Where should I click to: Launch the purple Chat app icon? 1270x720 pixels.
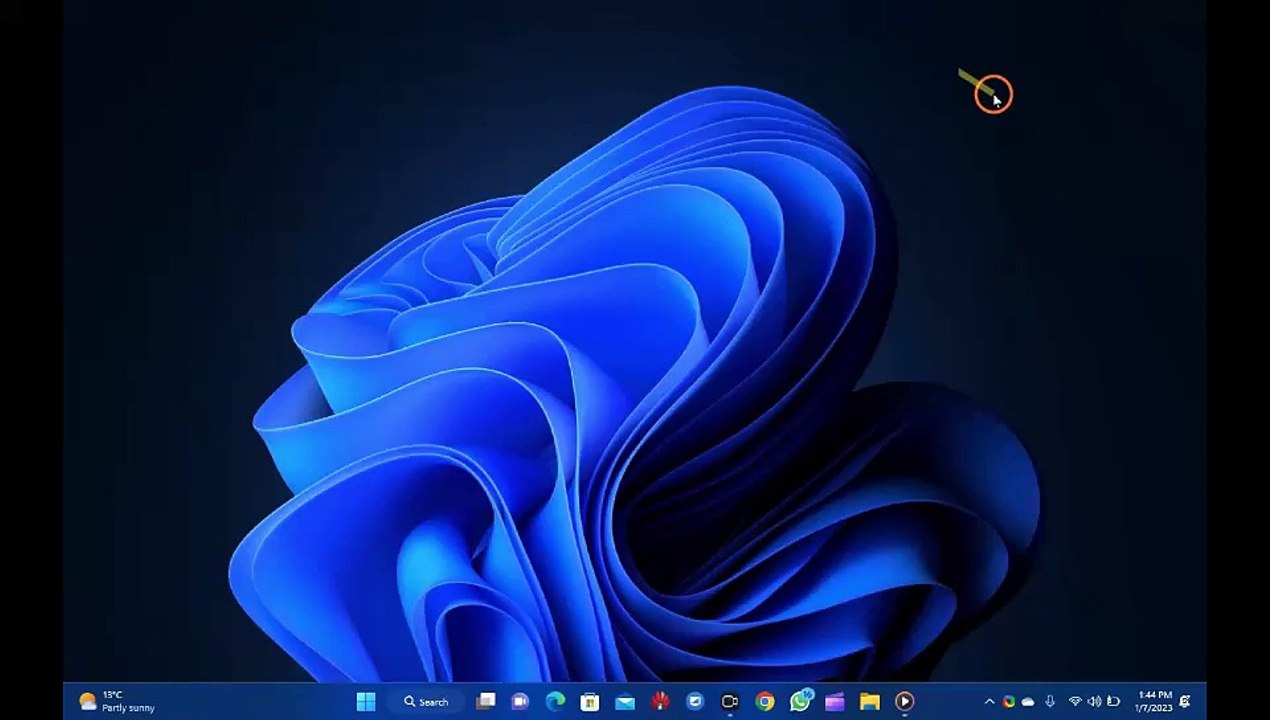(520, 702)
